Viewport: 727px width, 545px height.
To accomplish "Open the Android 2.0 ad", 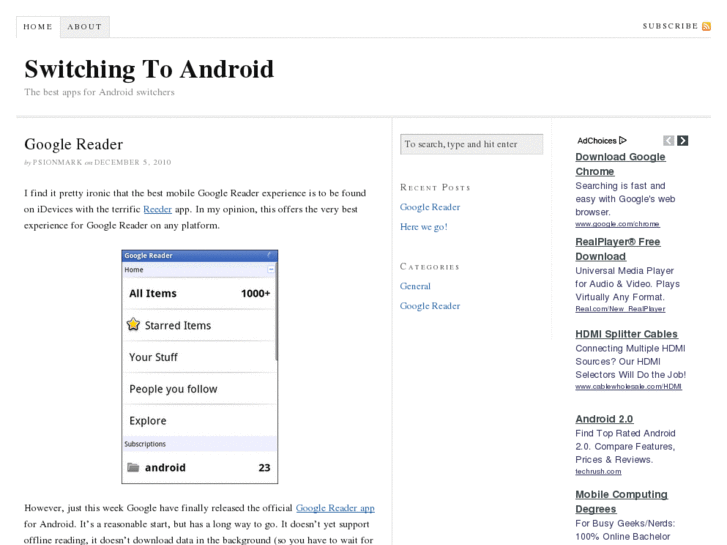I will tap(604, 419).
